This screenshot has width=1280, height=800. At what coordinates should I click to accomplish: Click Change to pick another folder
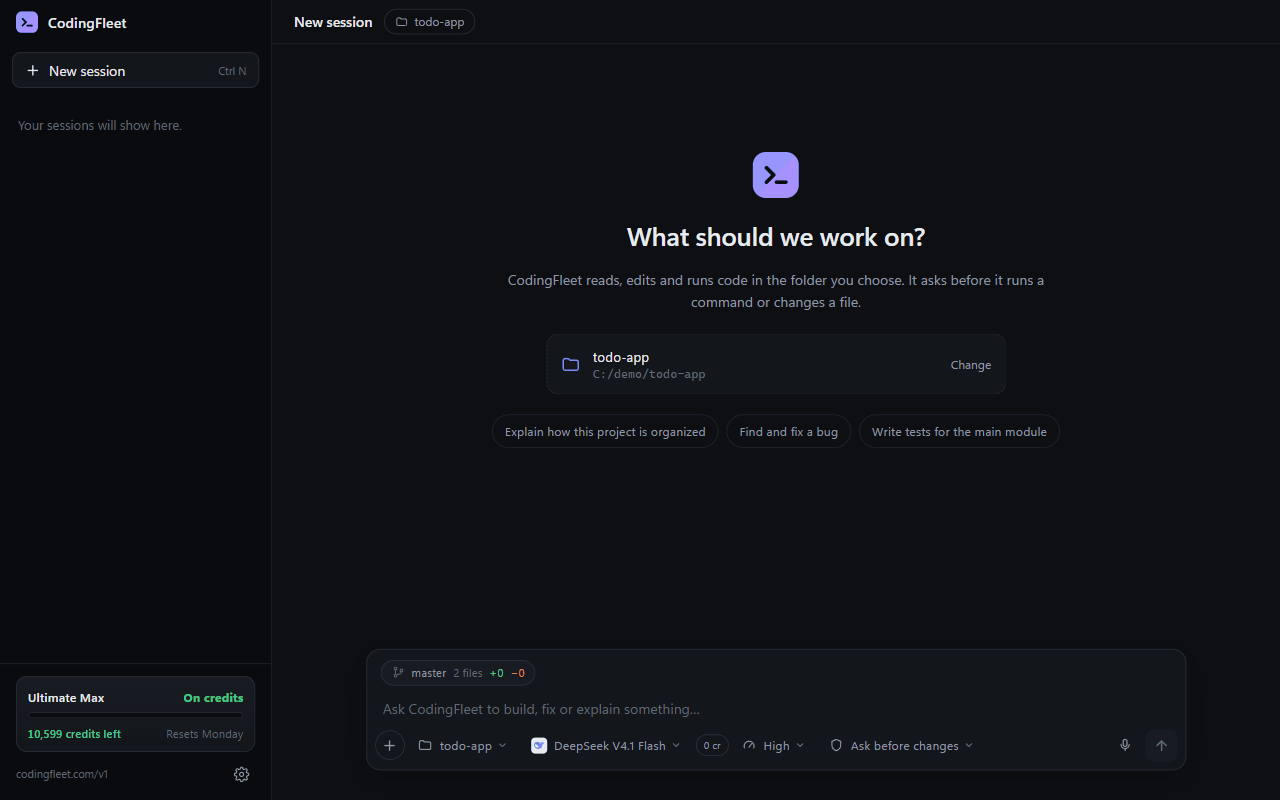pyautogui.click(x=970, y=365)
